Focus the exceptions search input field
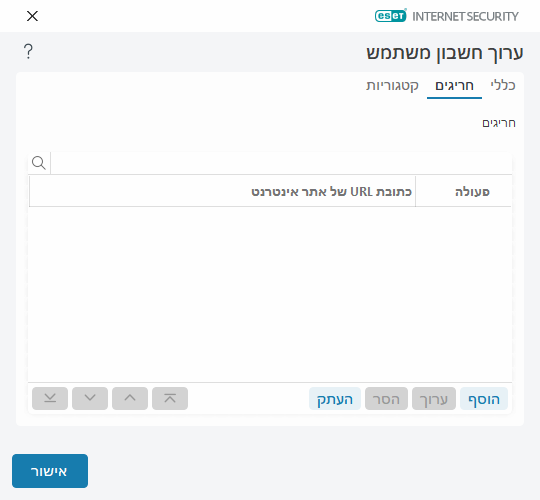This screenshot has width=540, height=500. click(x=281, y=163)
